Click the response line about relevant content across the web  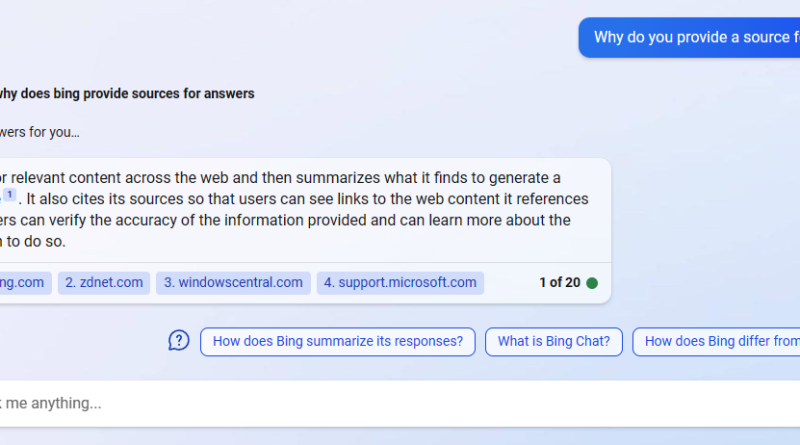pos(280,178)
